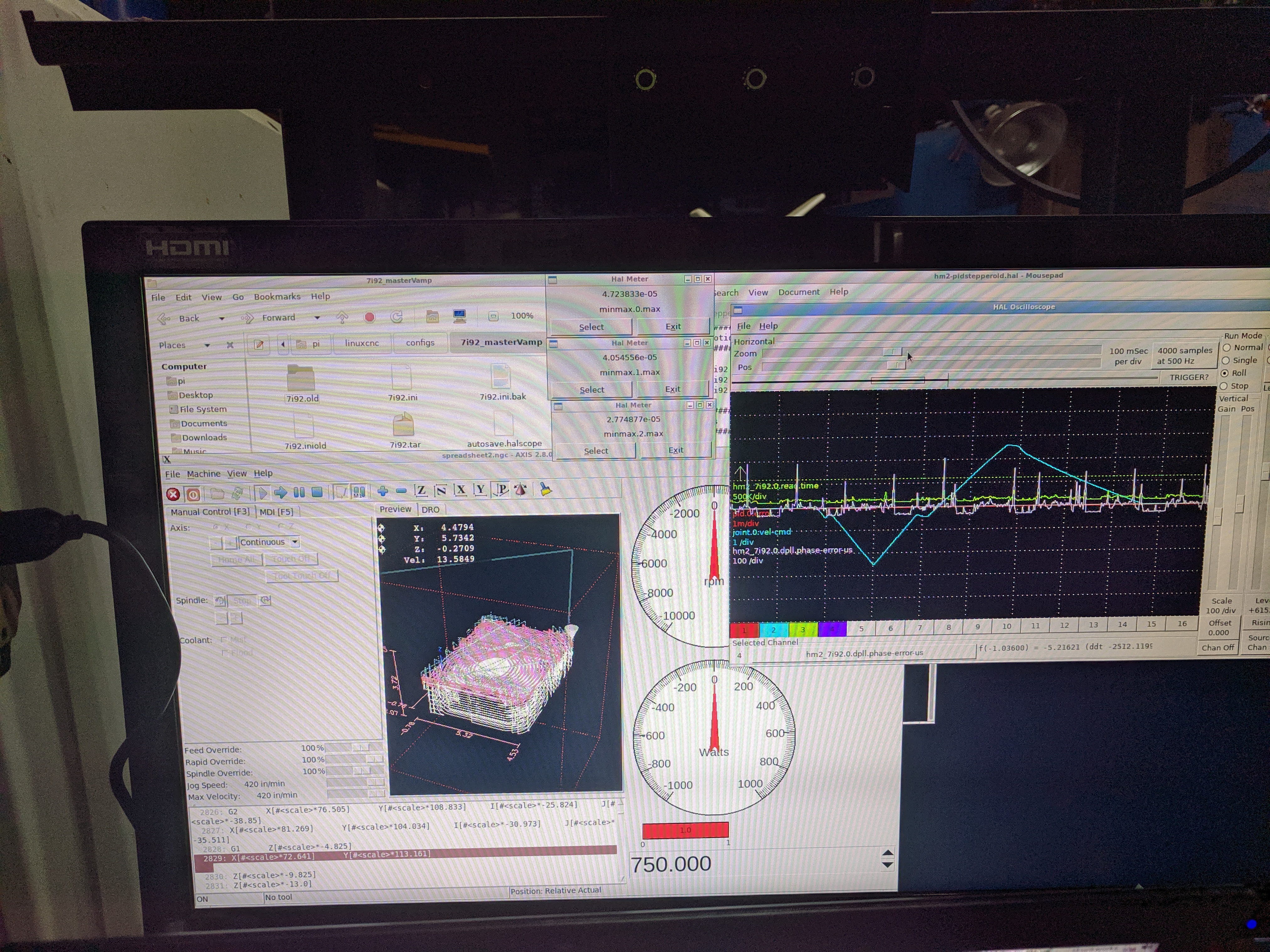Open Desktop in Places sidebar
Viewport: 1270px width, 952px height.
click(191, 395)
